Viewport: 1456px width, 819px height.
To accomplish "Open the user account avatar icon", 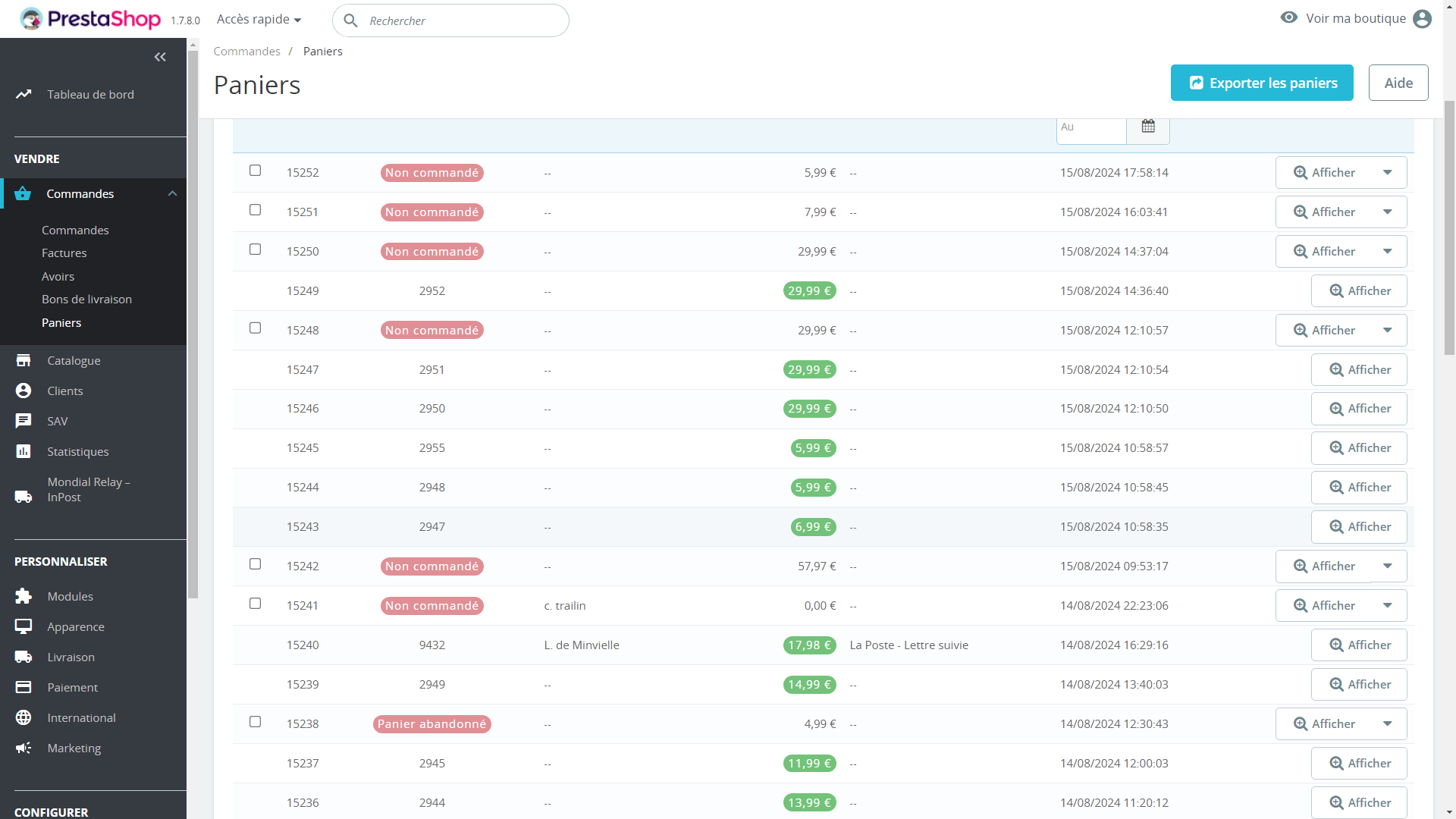I will (x=1423, y=19).
